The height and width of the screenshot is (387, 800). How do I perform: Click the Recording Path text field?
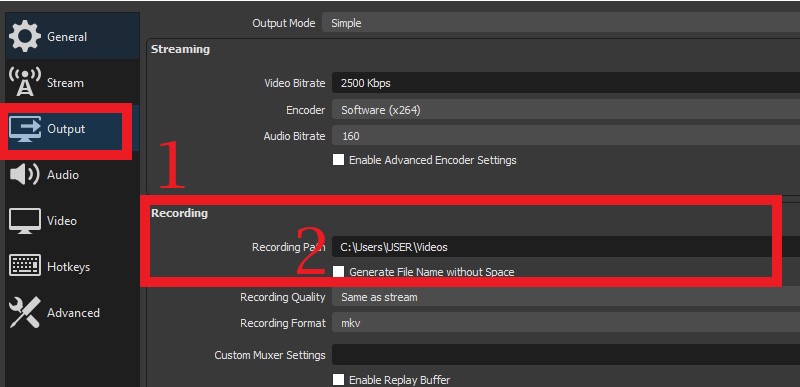pos(566,247)
